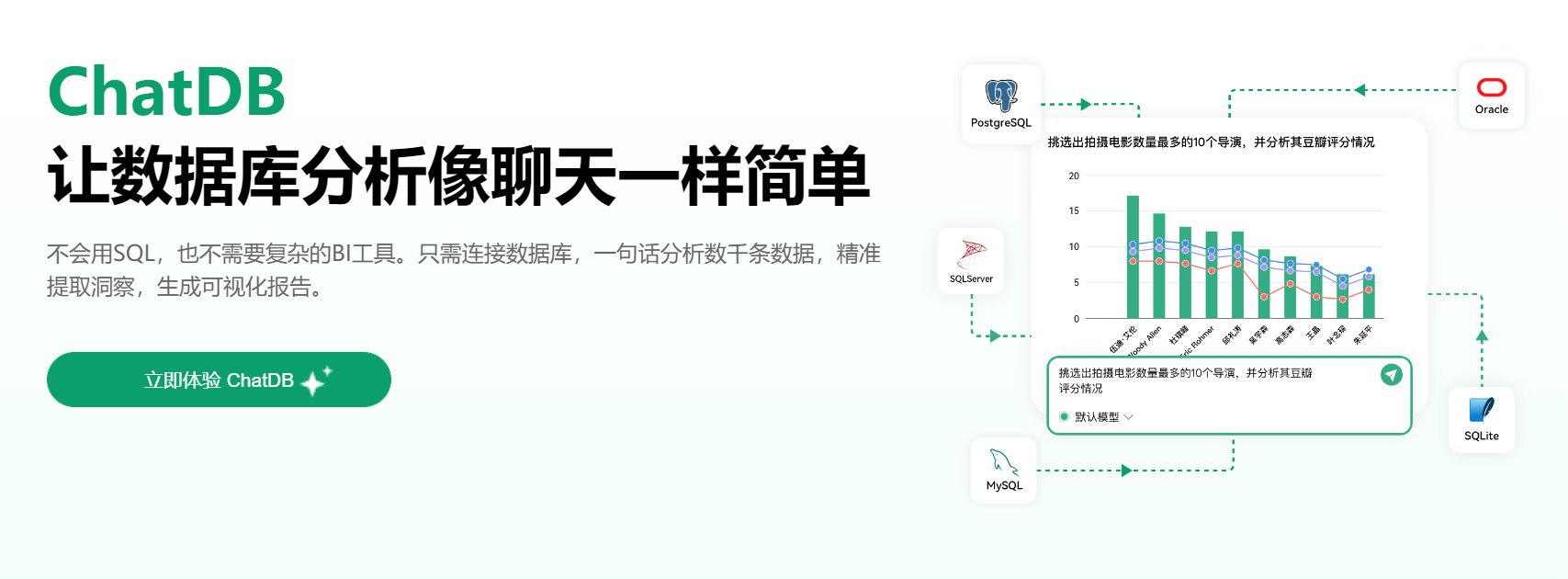Click the SQLite feather icon card

[x=1482, y=420]
